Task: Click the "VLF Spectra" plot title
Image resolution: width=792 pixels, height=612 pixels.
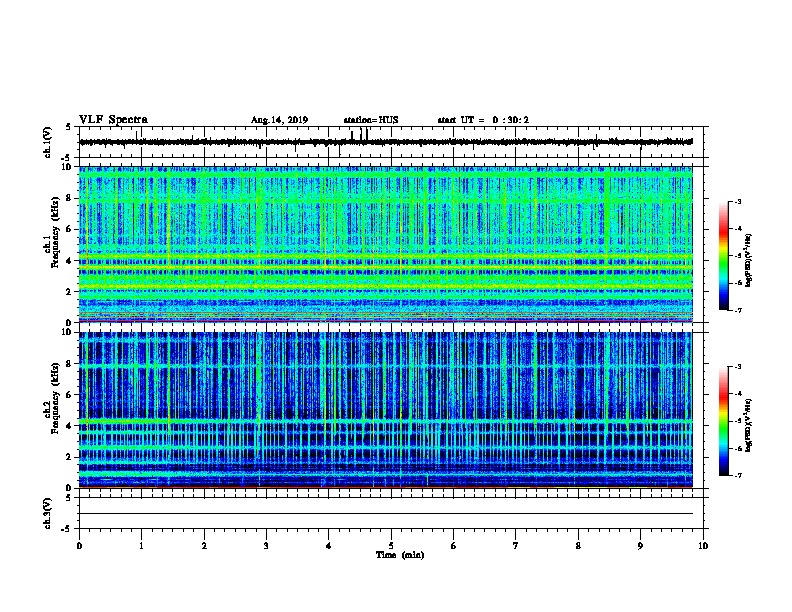Action: [x=113, y=120]
